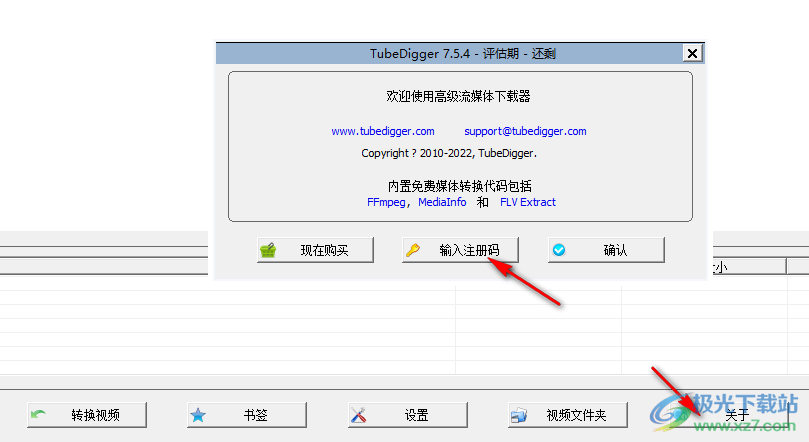Click the key icon on 输入注册码
Viewport: 809px width, 442px height.
pos(413,250)
